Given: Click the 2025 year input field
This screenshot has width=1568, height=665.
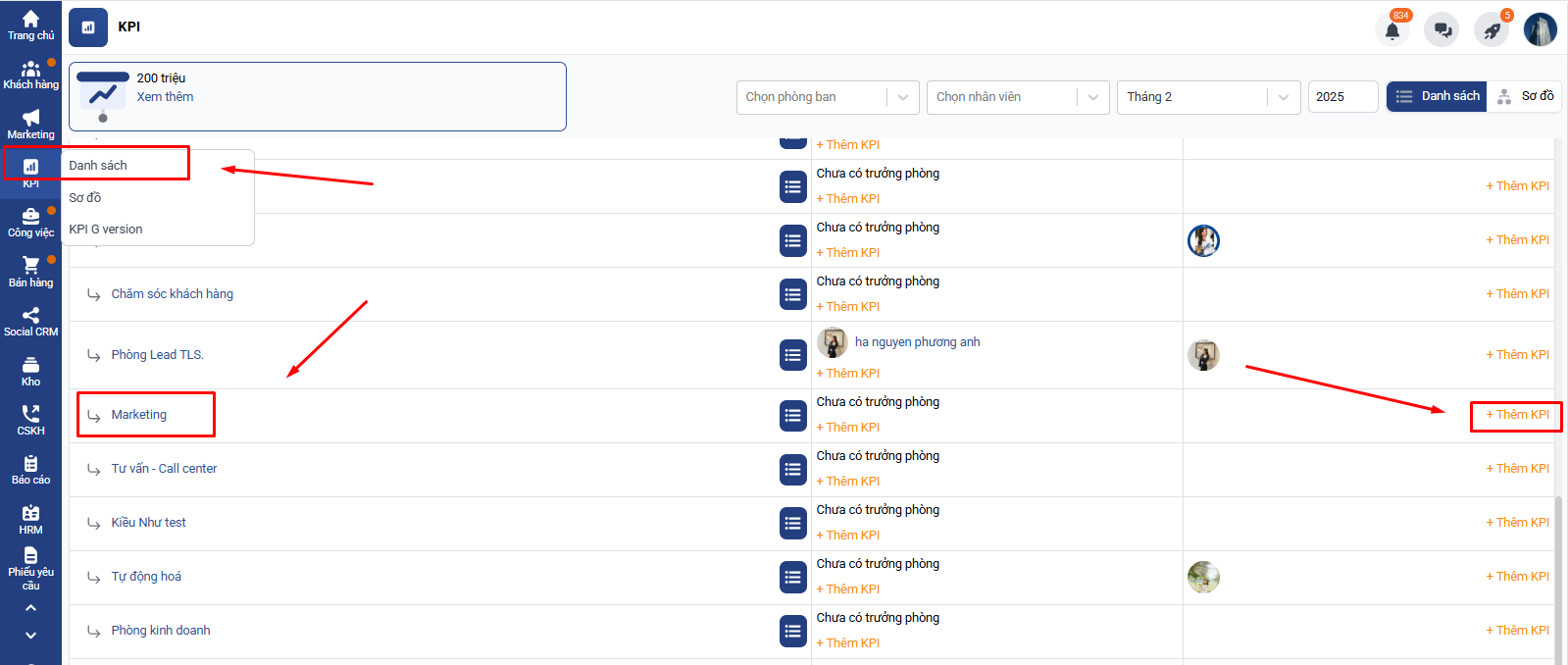Looking at the screenshot, I should click(x=1341, y=97).
